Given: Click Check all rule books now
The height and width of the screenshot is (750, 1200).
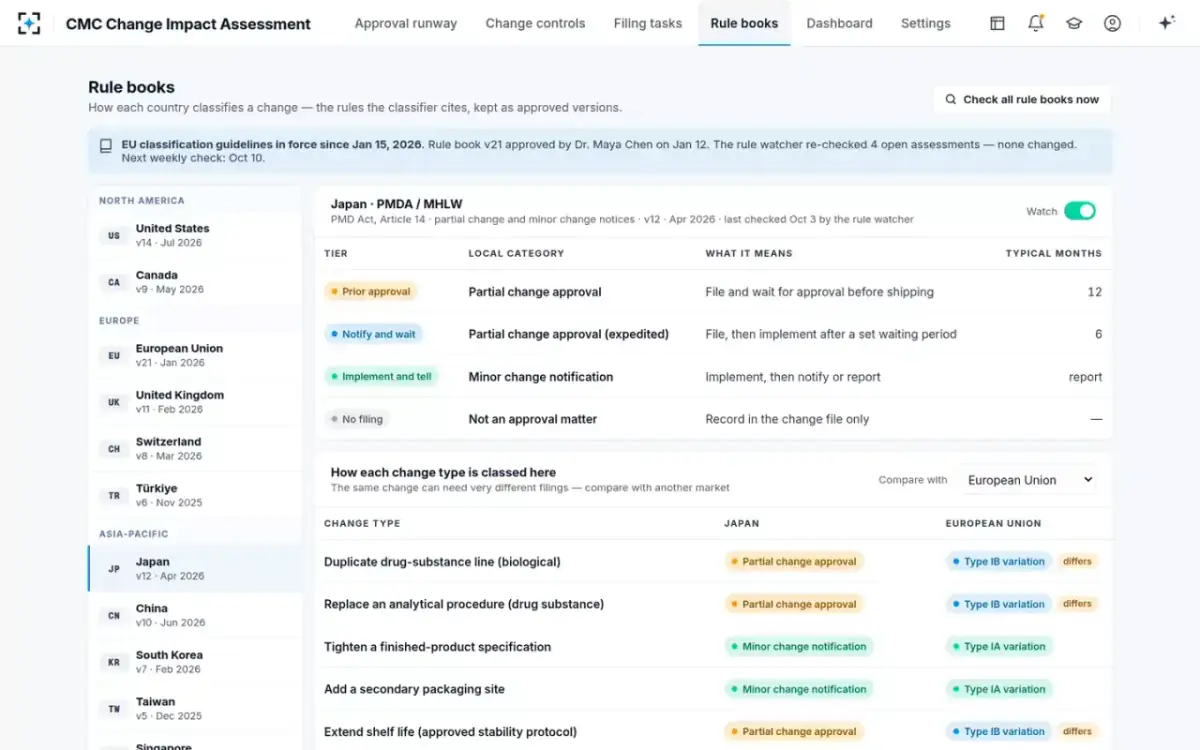Looking at the screenshot, I should click(1022, 100).
